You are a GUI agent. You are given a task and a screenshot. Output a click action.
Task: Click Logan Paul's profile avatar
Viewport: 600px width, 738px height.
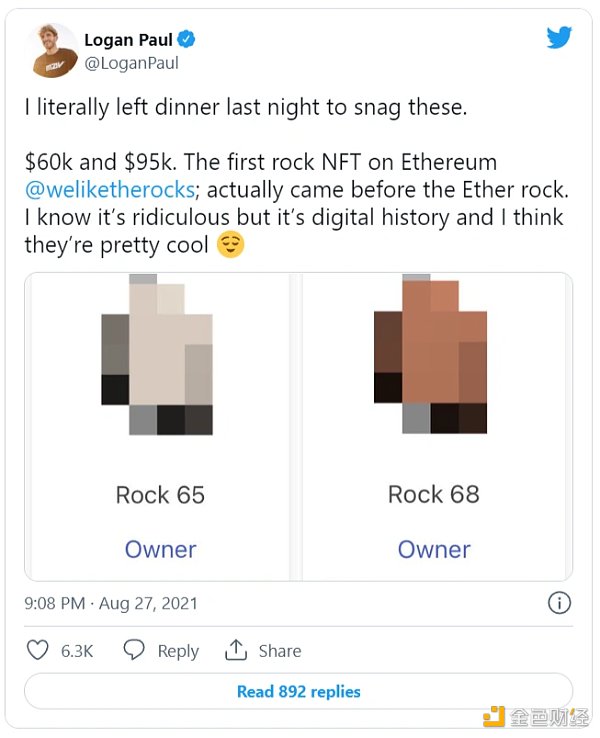pyautogui.click(x=54, y=51)
